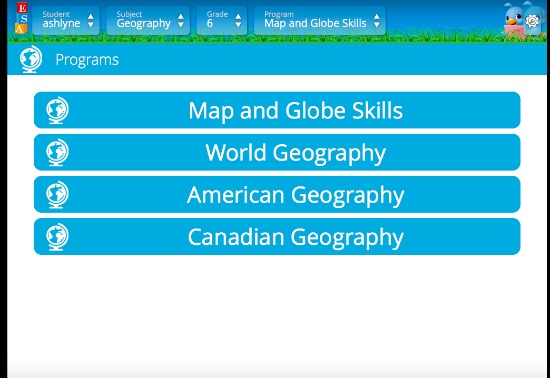Click the Programs header title
The image size is (550, 378).
pos(87,60)
